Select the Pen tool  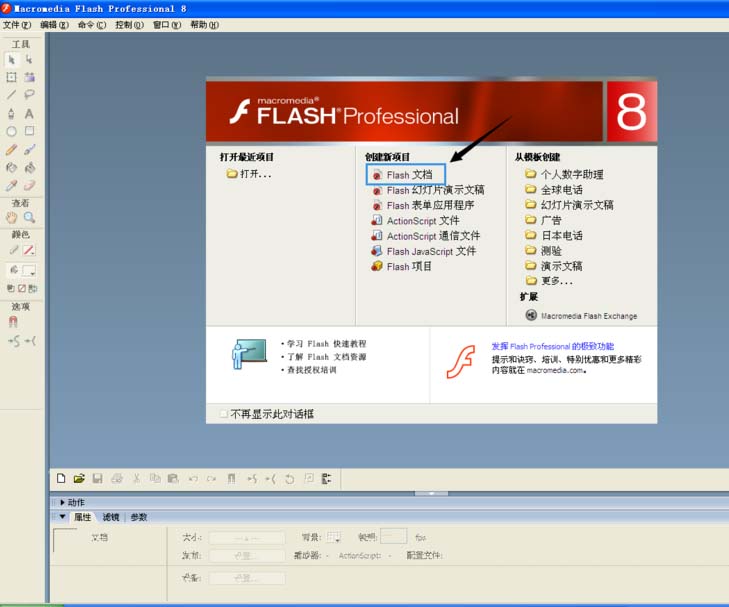pyautogui.click(x=12, y=113)
